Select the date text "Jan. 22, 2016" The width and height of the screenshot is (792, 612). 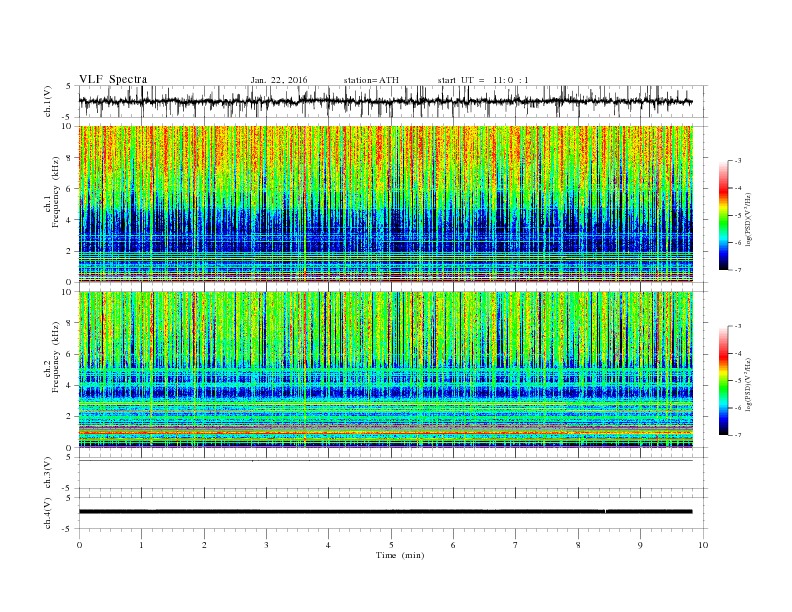[x=279, y=80]
